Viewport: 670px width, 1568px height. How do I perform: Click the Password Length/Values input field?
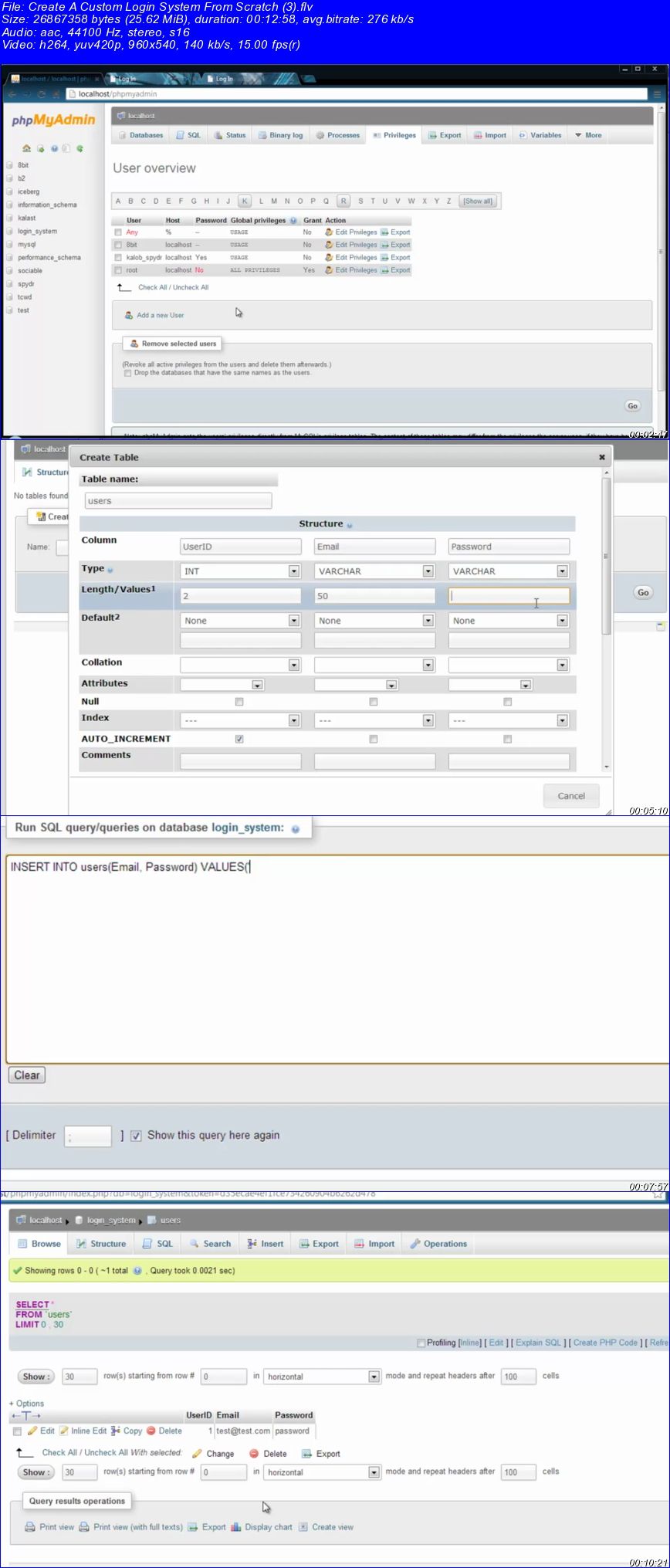coord(509,596)
